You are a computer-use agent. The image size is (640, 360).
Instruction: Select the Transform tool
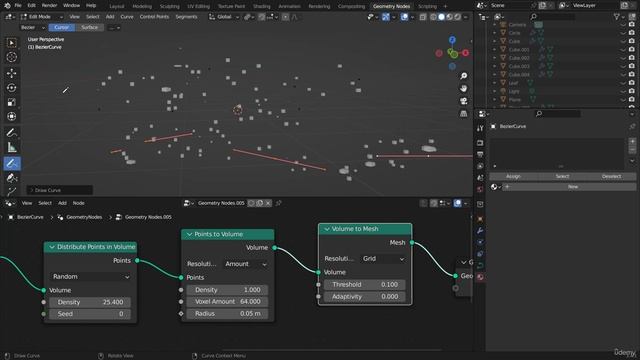[11, 116]
